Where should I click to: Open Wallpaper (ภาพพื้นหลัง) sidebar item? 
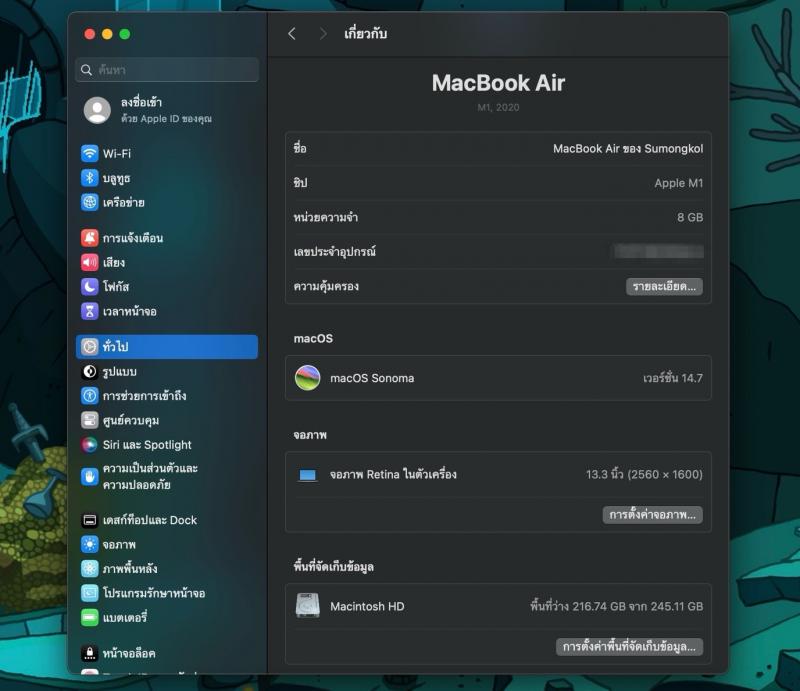pos(129,568)
